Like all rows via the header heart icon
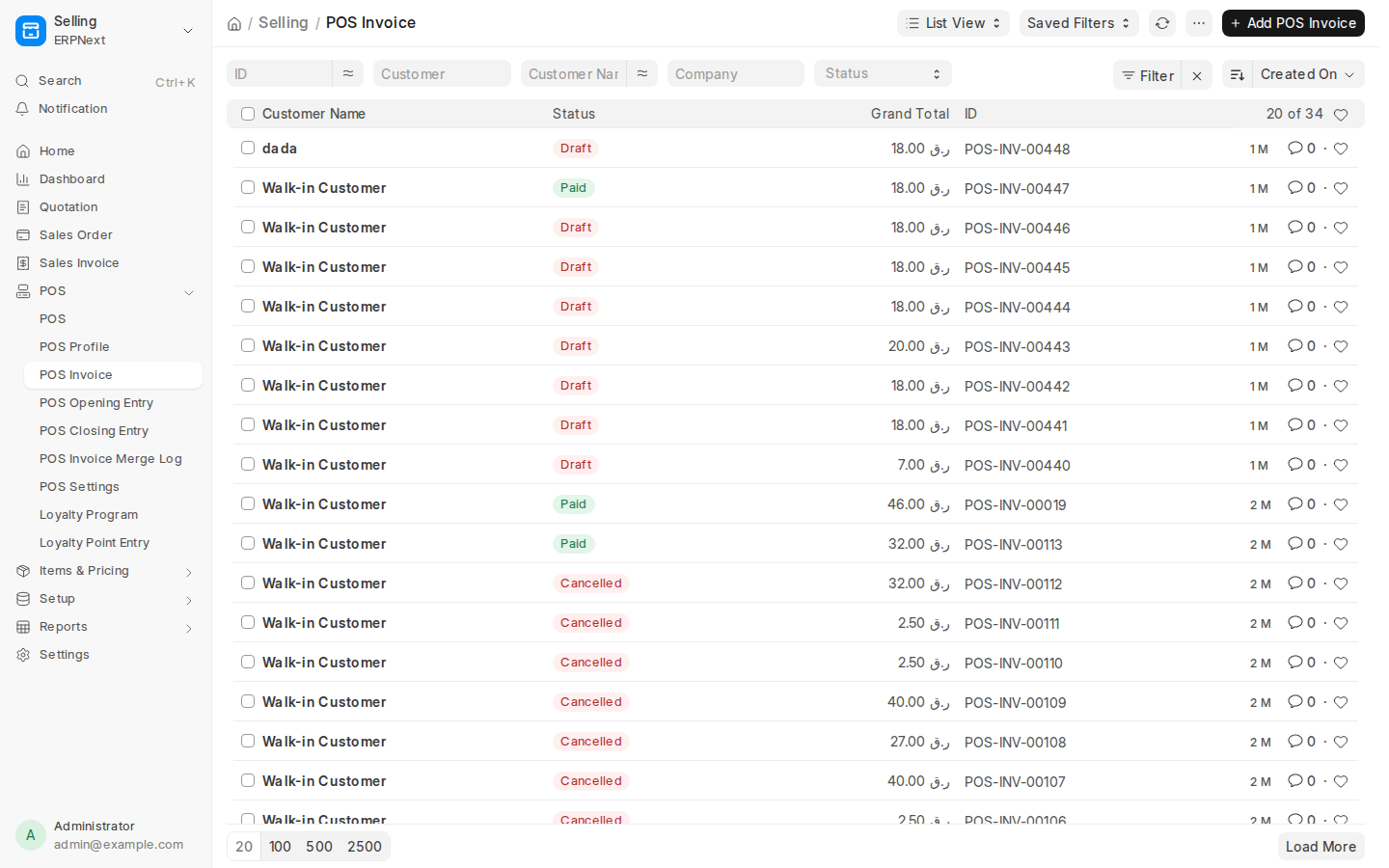This screenshot has height=868, width=1389. coord(1341,115)
